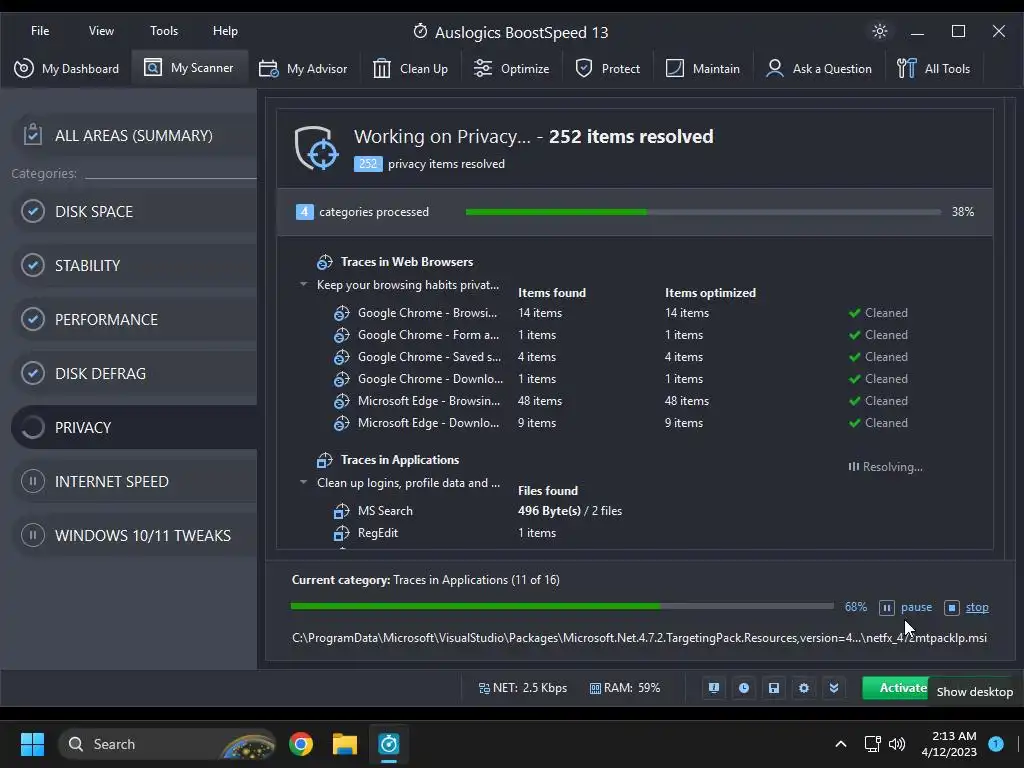Open File Explorer from the taskbar

pyautogui.click(x=345, y=744)
